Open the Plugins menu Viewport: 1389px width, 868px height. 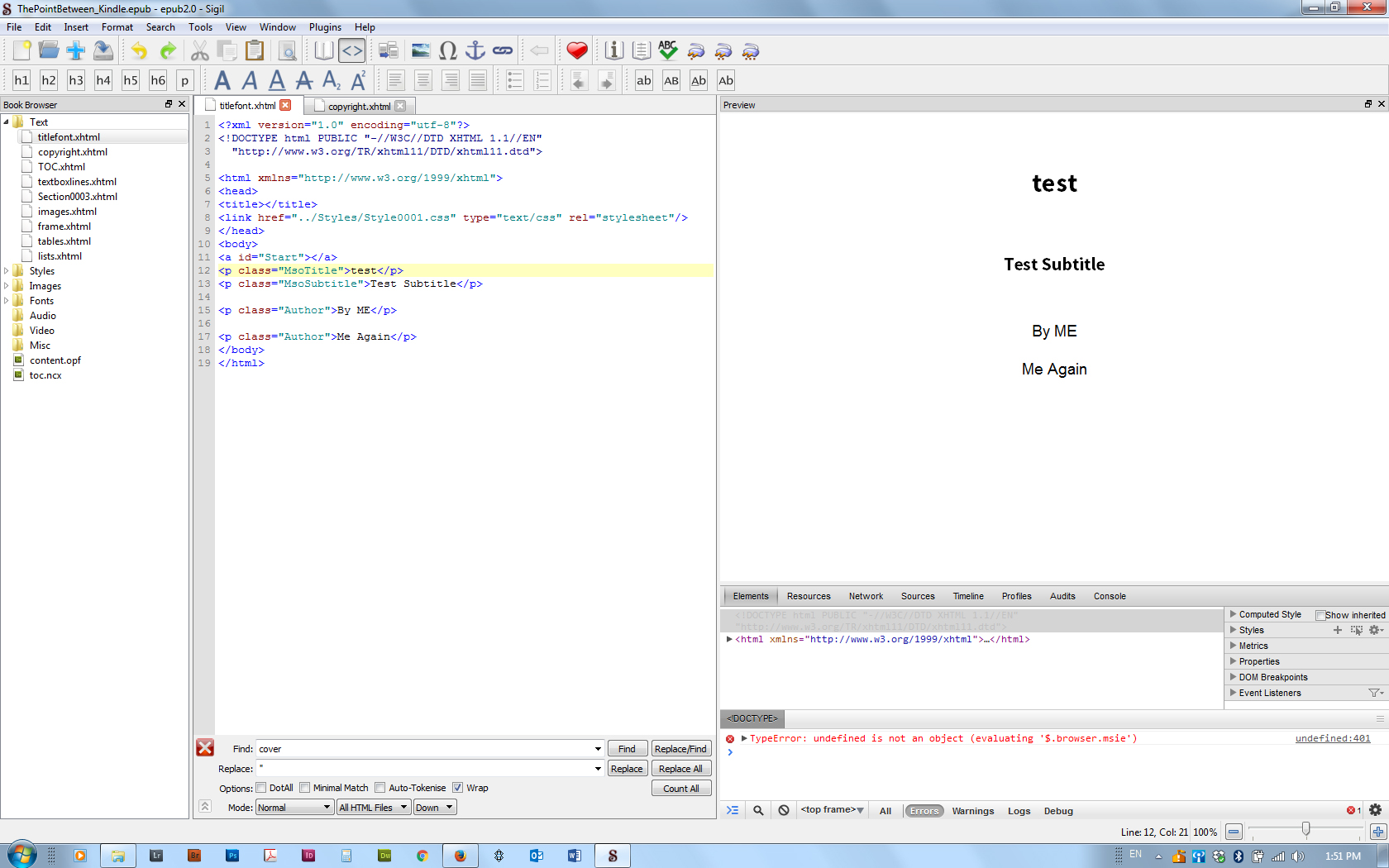coord(325,27)
